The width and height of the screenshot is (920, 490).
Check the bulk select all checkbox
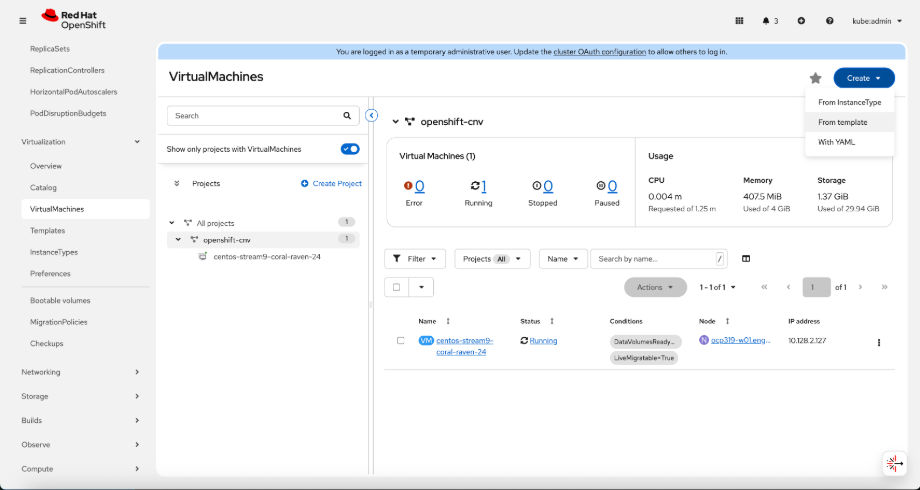point(397,288)
